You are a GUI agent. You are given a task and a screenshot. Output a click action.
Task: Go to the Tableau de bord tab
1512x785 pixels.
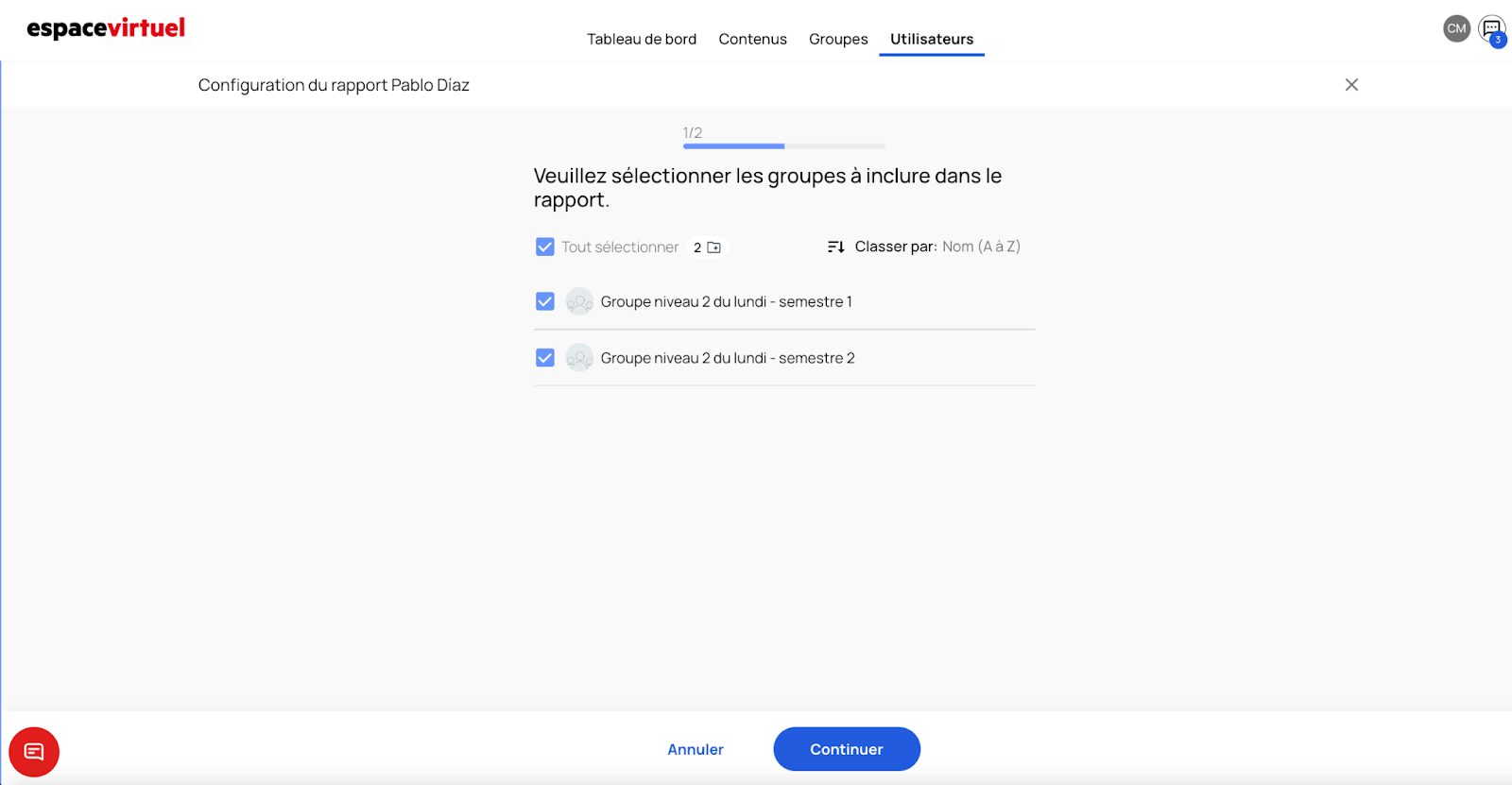pos(642,39)
